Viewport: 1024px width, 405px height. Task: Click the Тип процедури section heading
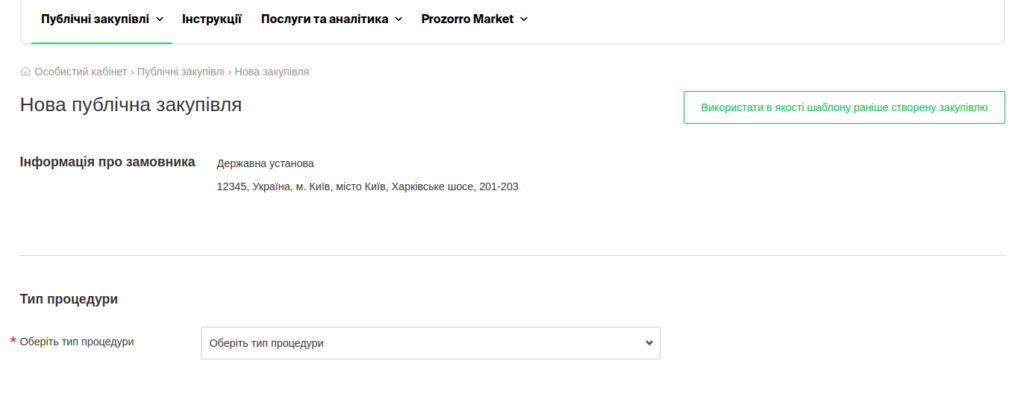tap(69, 299)
